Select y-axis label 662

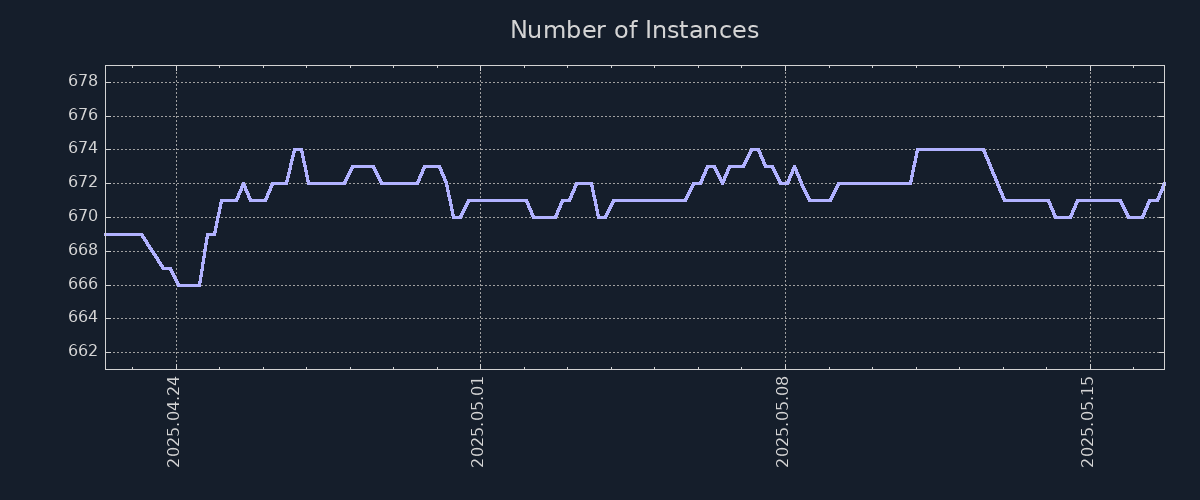(x=82, y=351)
